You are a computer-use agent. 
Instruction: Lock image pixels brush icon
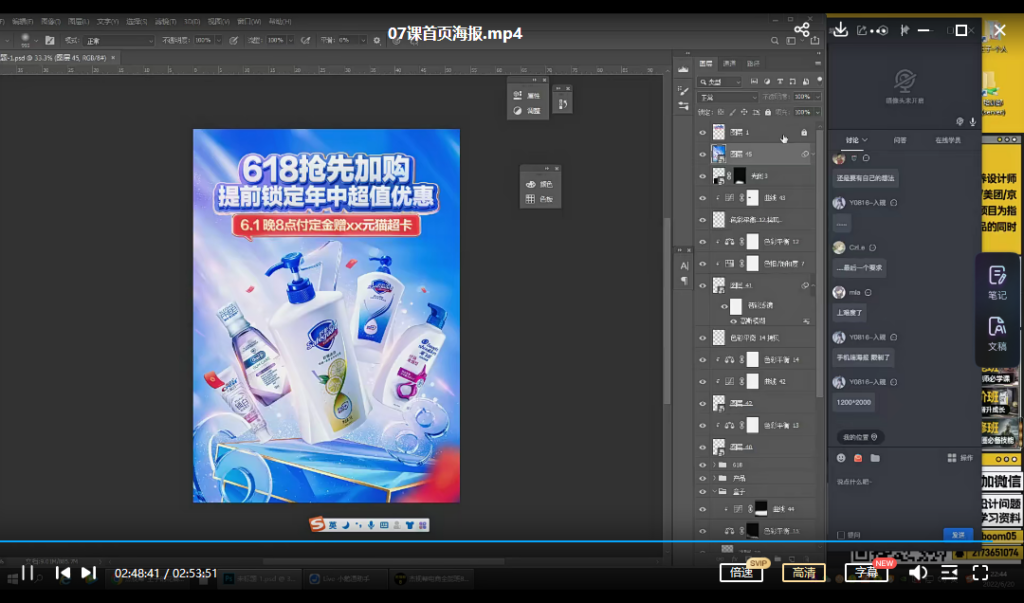732,112
